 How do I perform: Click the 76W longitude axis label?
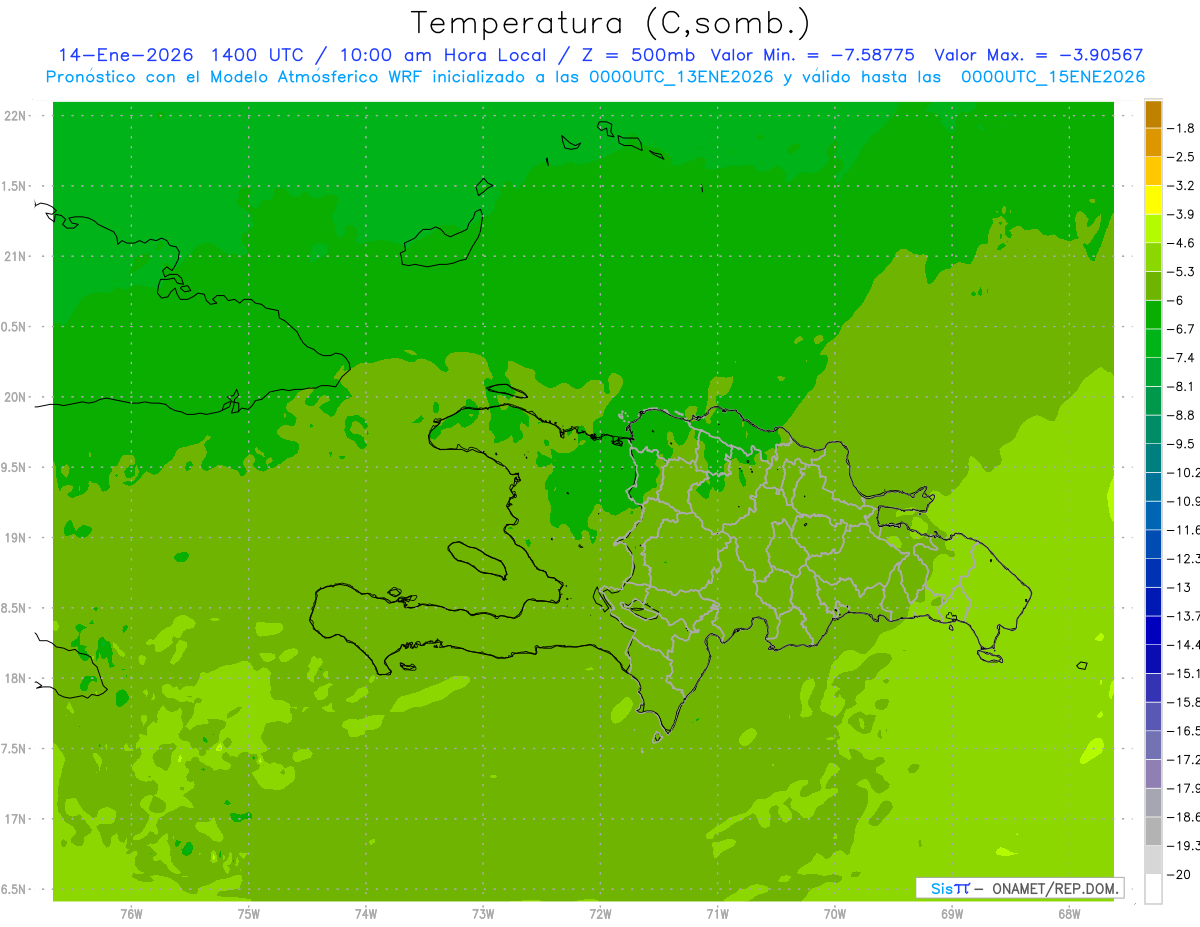tap(131, 914)
